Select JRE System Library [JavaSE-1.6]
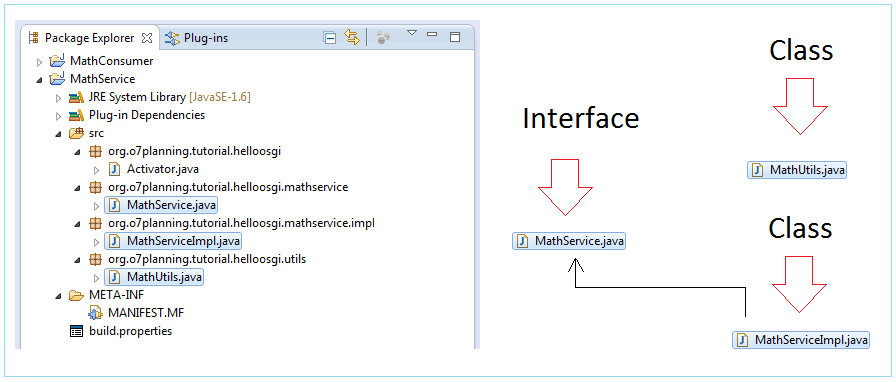The width and height of the screenshot is (896, 382). pyautogui.click(x=170, y=98)
